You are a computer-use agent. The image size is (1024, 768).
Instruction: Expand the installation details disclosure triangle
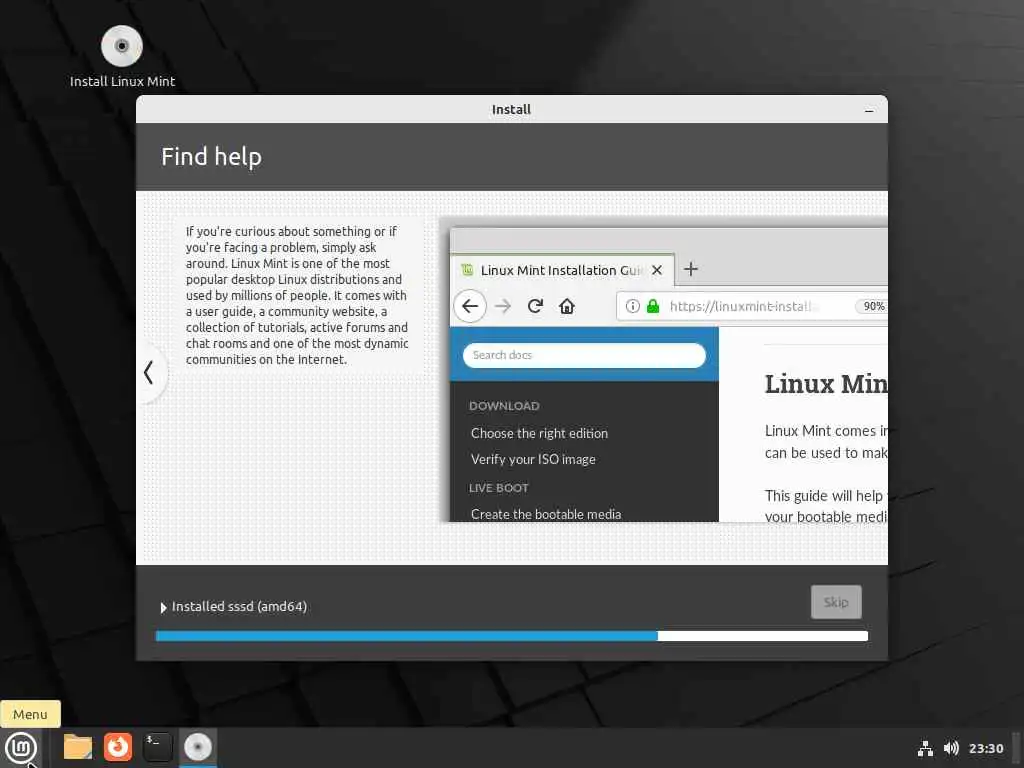(x=163, y=607)
